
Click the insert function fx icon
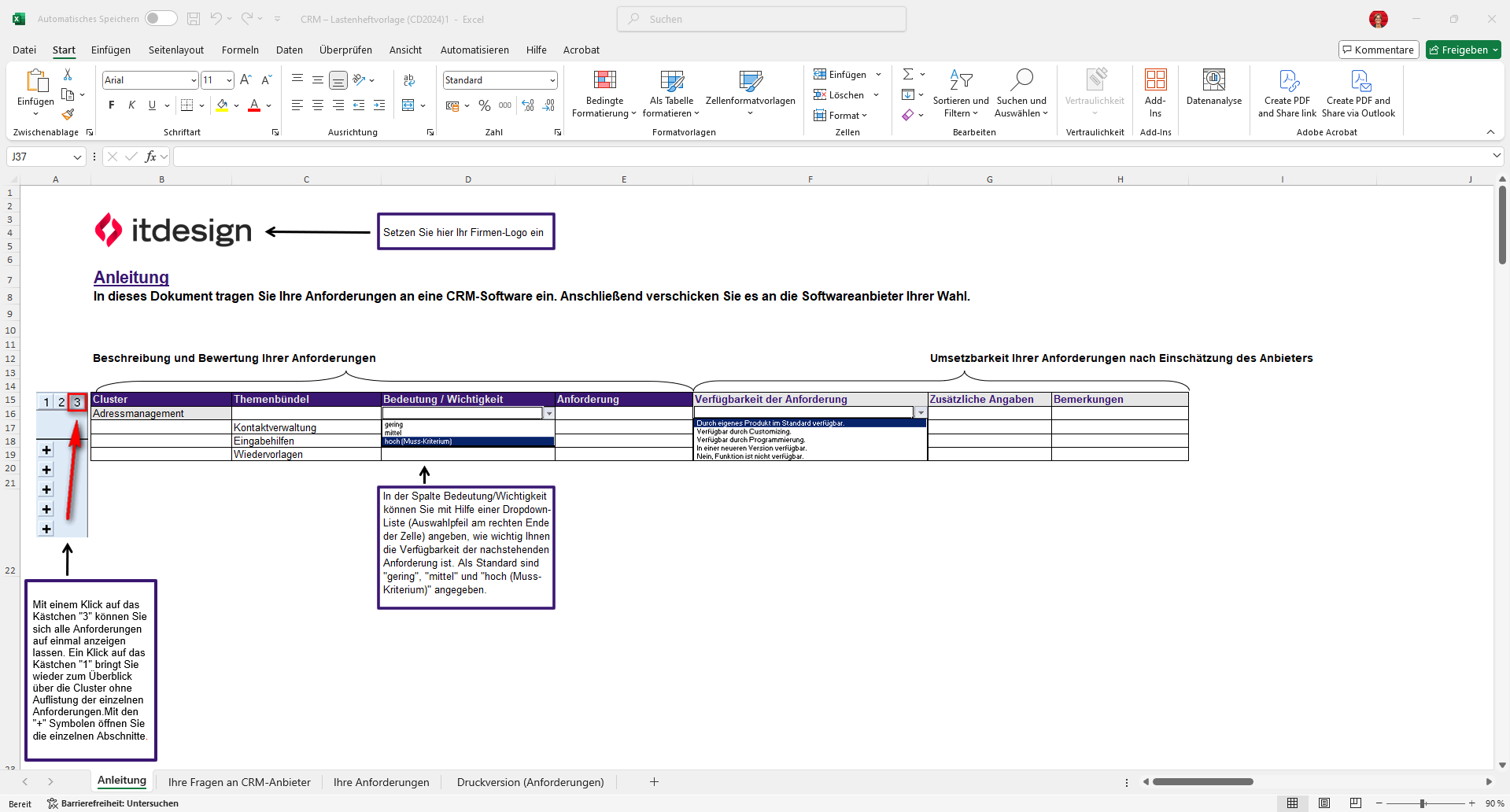[x=150, y=157]
